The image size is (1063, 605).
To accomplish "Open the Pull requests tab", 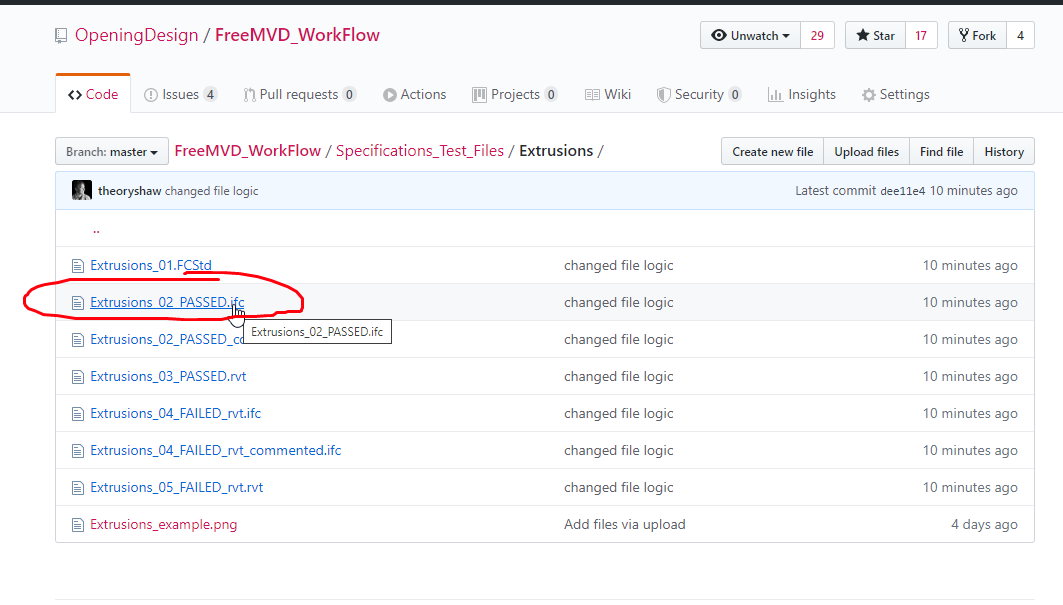I will point(300,94).
